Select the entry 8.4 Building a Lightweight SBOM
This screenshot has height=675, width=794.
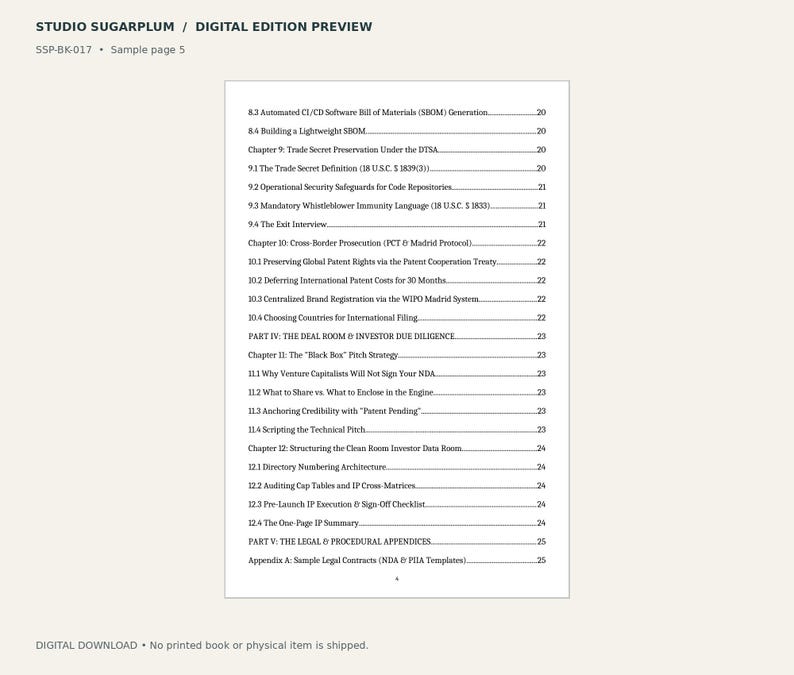coord(397,131)
